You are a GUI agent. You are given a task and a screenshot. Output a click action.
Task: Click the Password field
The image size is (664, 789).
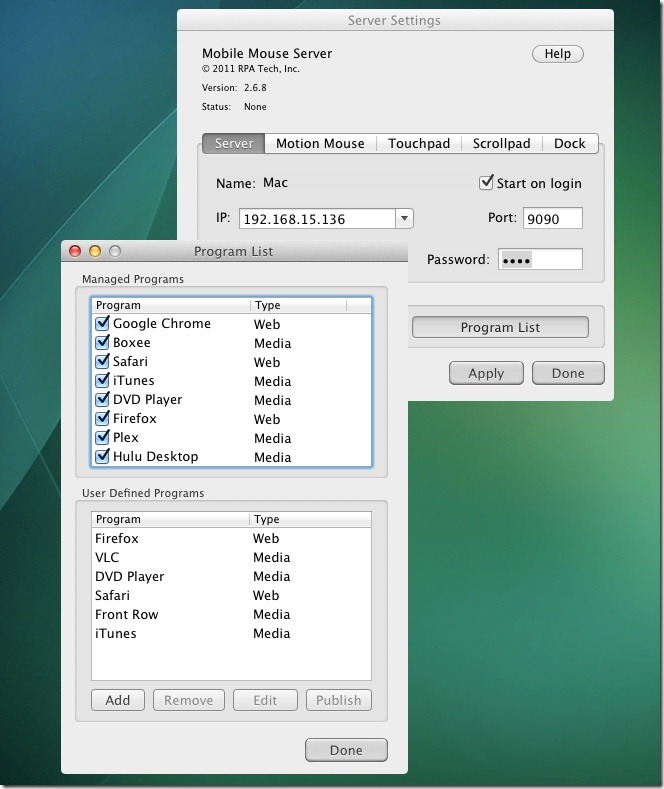pos(540,259)
